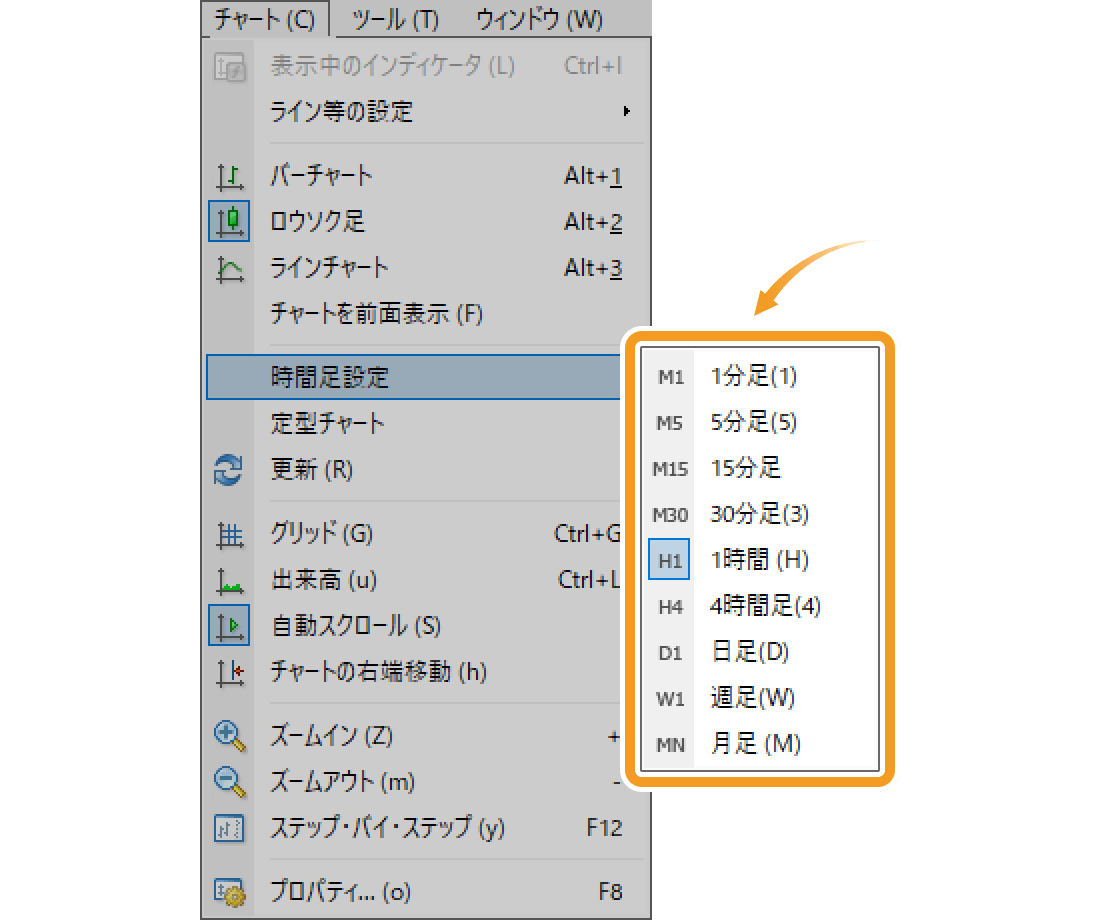
Task: Click the properties gear icon
Action: pos(230,893)
